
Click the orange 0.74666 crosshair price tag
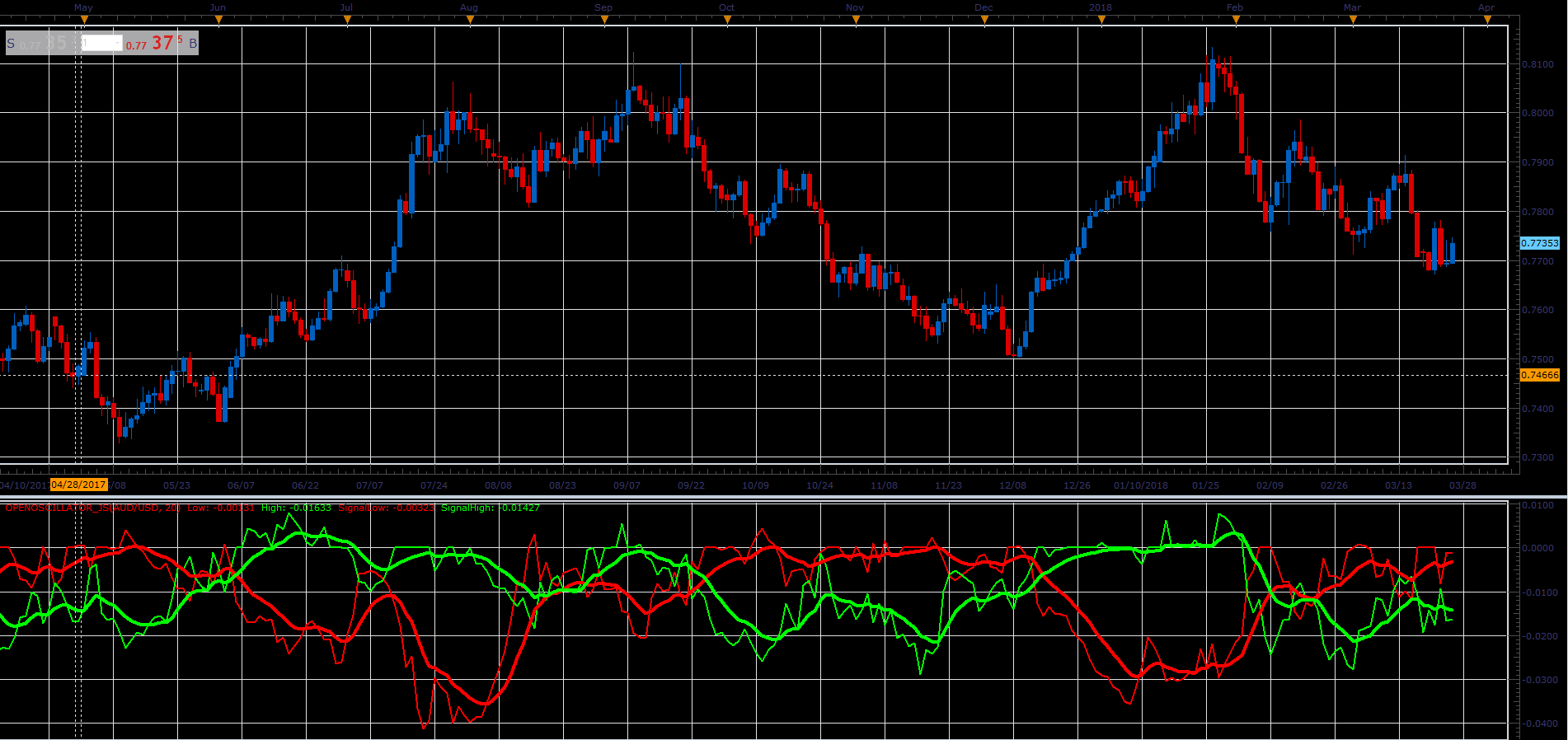(1539, 375)
